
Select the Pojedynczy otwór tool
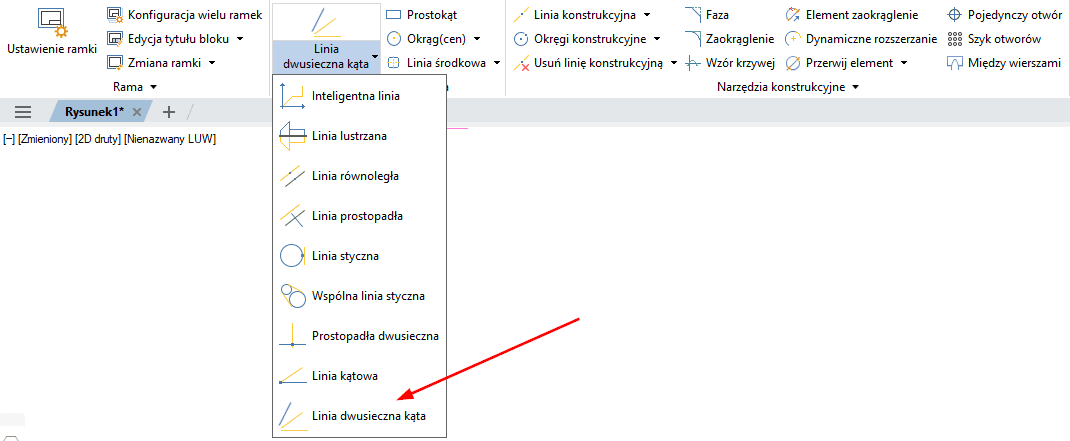(x=1004, y=14)
